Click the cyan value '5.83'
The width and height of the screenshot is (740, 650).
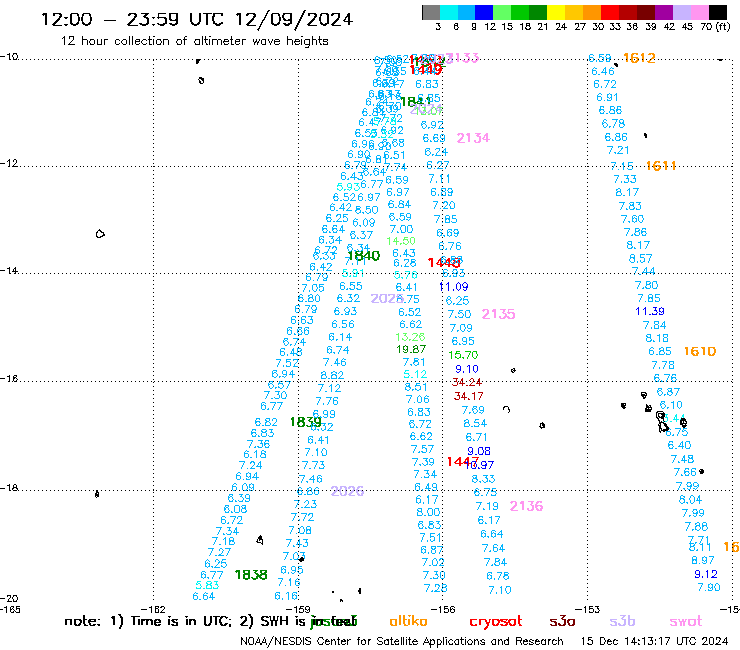pos(207,585)
